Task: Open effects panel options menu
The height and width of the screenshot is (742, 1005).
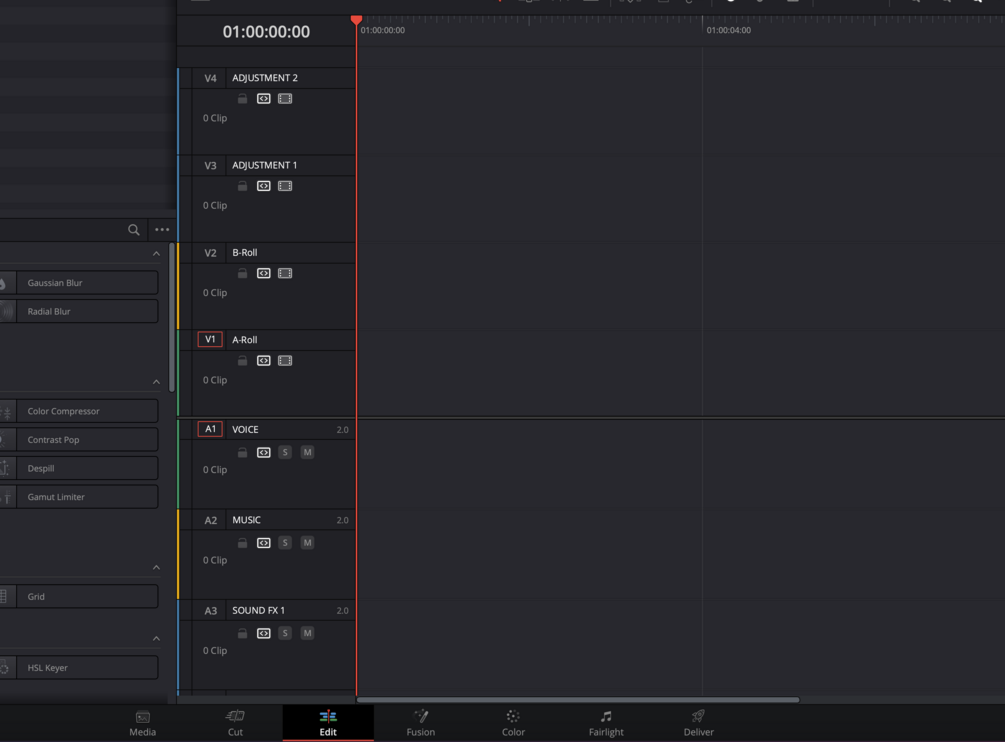Action: coord(162,229)
